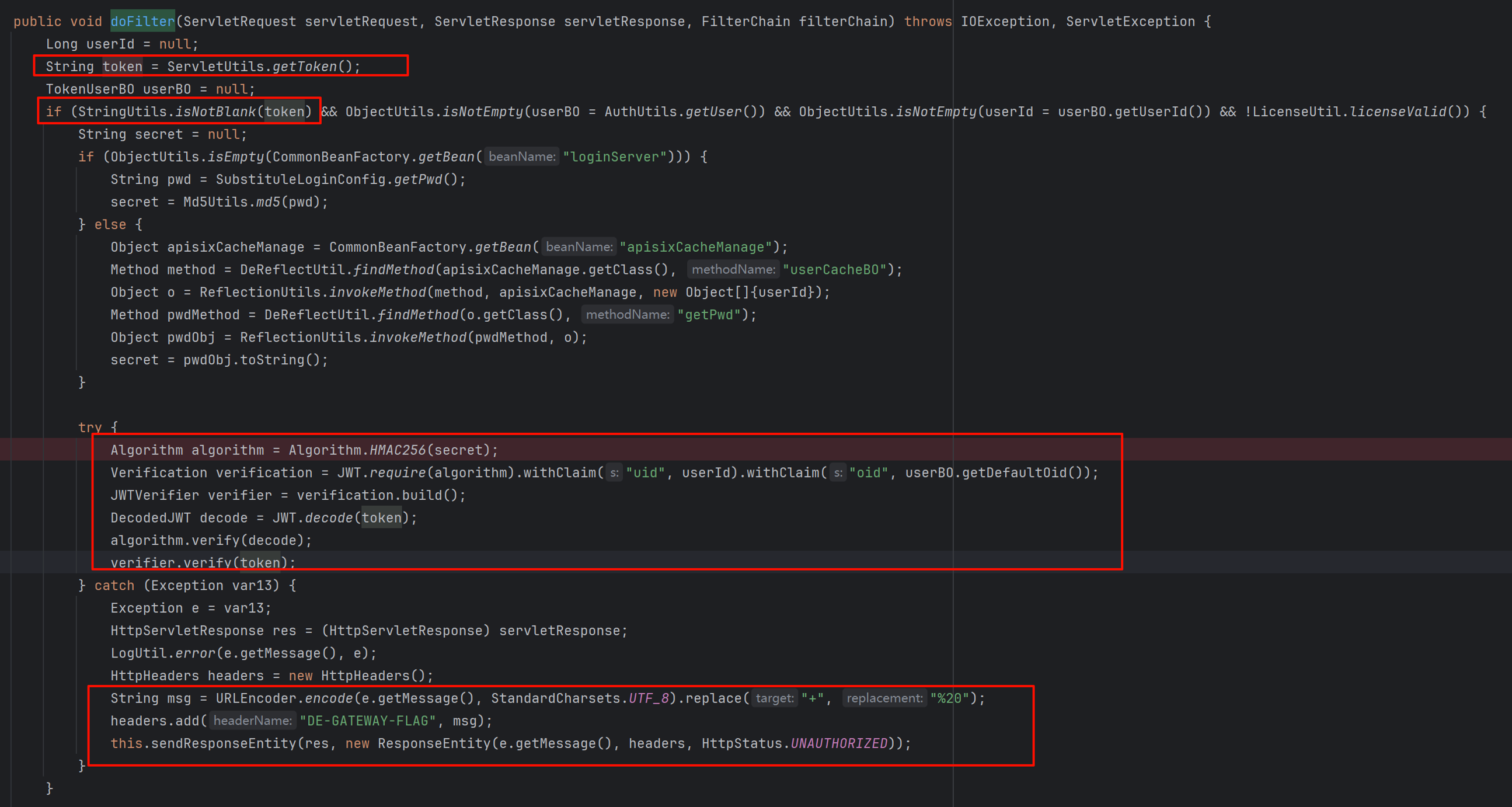Click the replacement hint before "%20"
The width and height of the screenshot is (1512, 807).
click(884, 698)
